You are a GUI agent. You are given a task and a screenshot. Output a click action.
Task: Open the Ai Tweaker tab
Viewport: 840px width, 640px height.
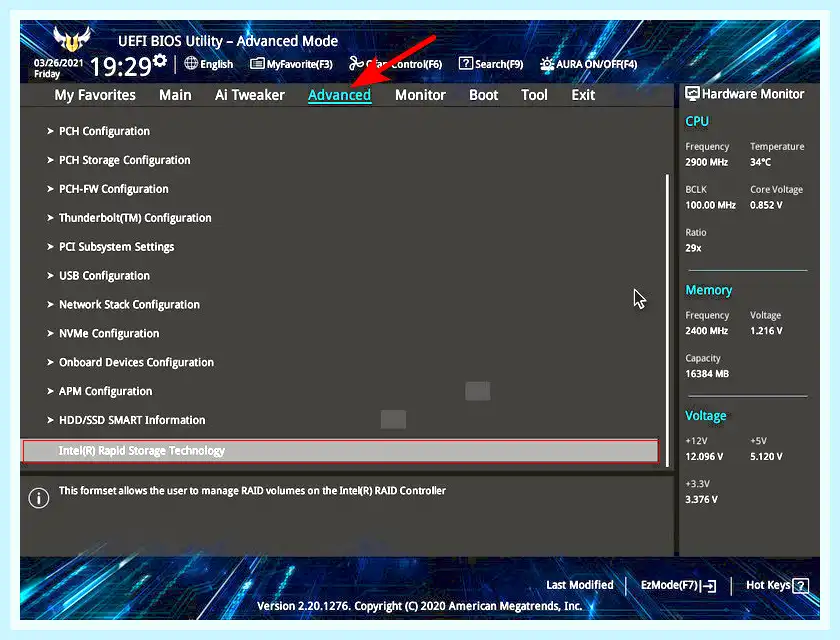click(x=250, y=95)
